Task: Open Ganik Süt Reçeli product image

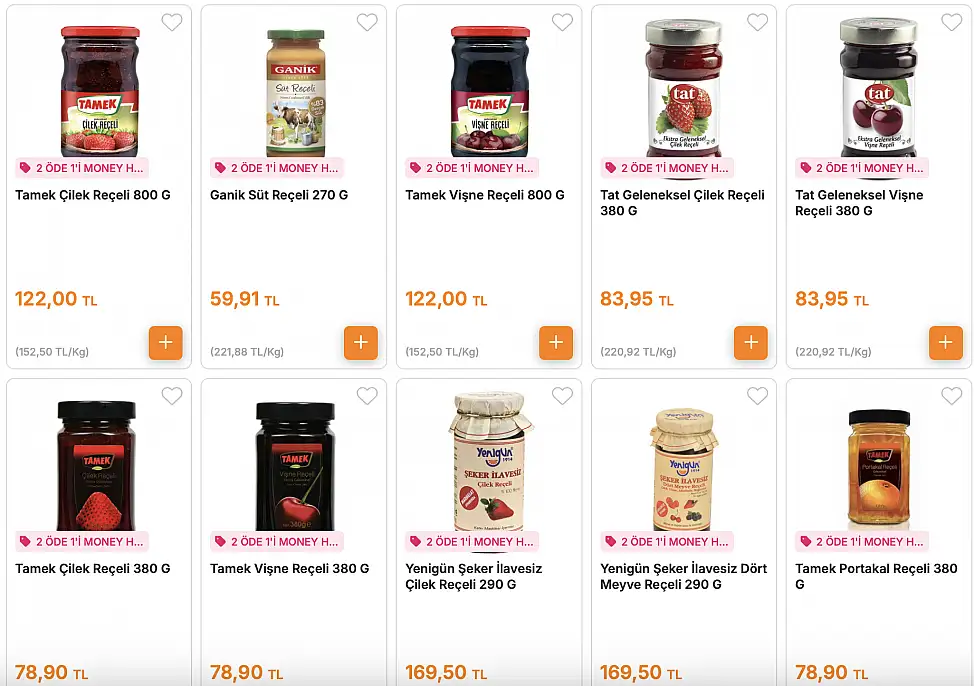Action: pos(296,93)
